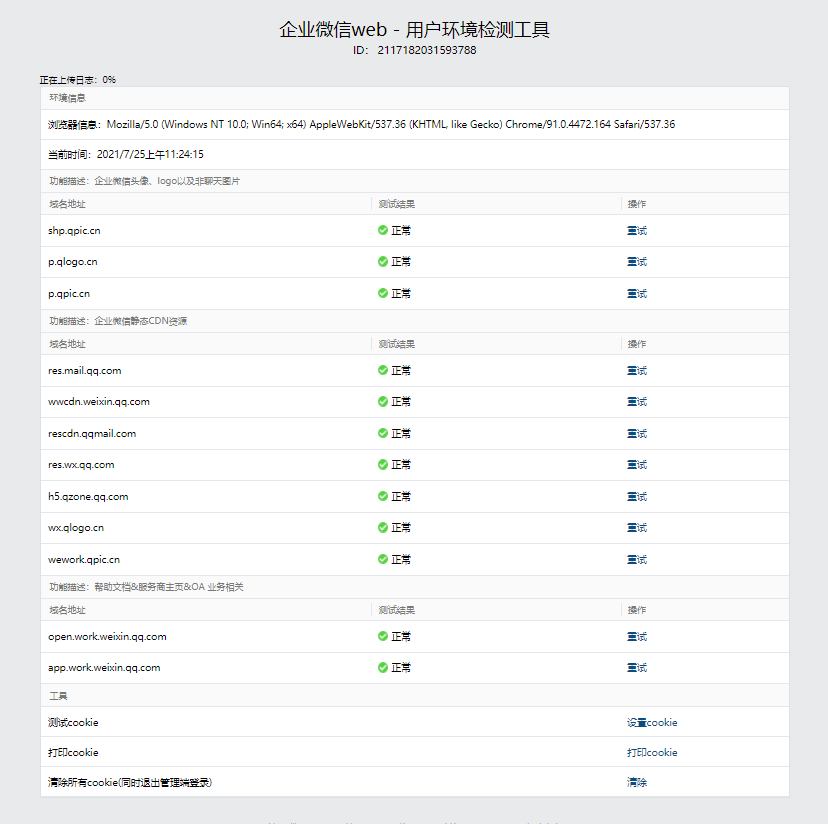Select the res.mail.qq.com domain text
Viewport: 828px width, 824px height.
(84, 371)
